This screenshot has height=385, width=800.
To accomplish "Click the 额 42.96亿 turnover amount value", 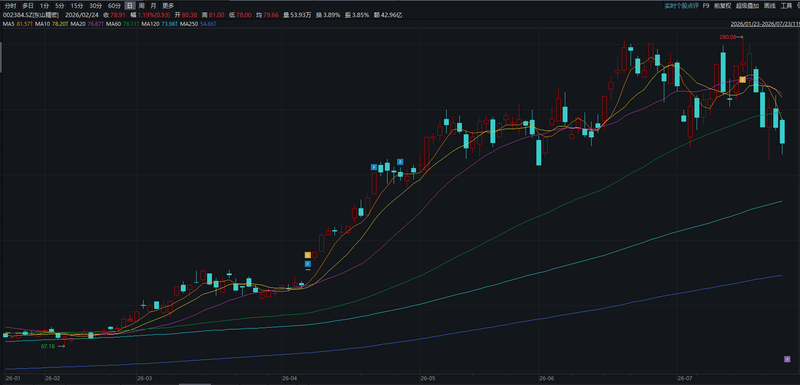I will coord(388,15).
